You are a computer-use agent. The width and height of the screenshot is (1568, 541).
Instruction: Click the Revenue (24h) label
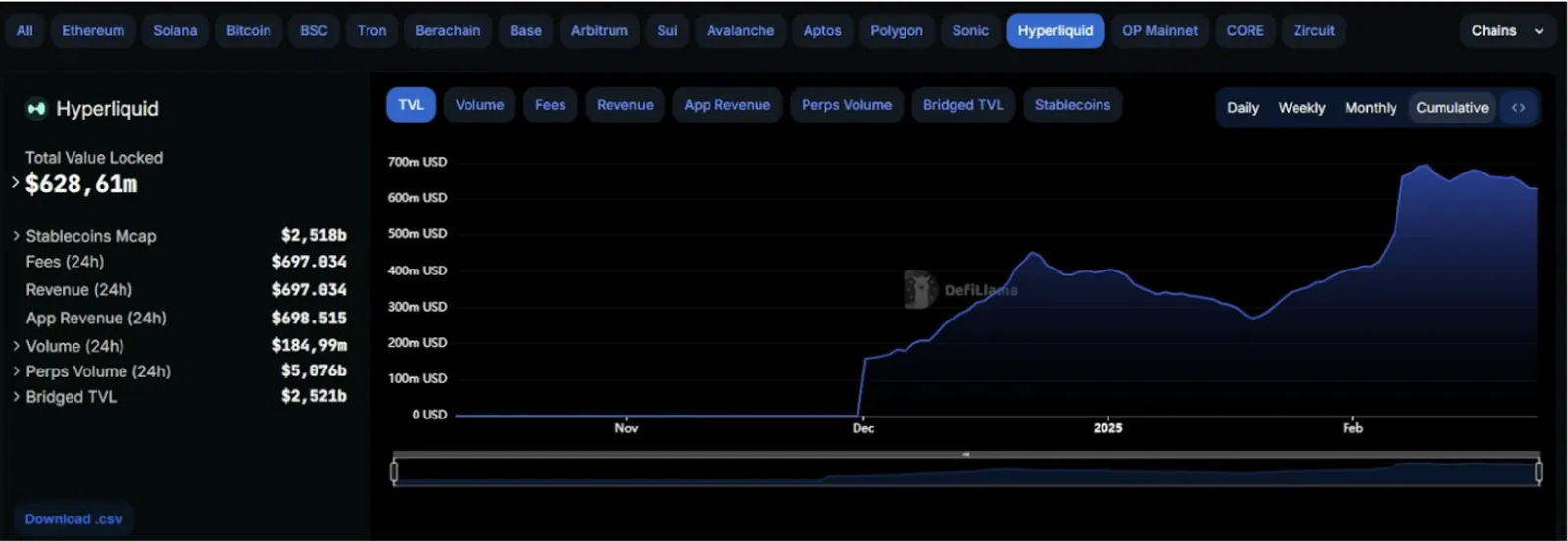[79, 290]
